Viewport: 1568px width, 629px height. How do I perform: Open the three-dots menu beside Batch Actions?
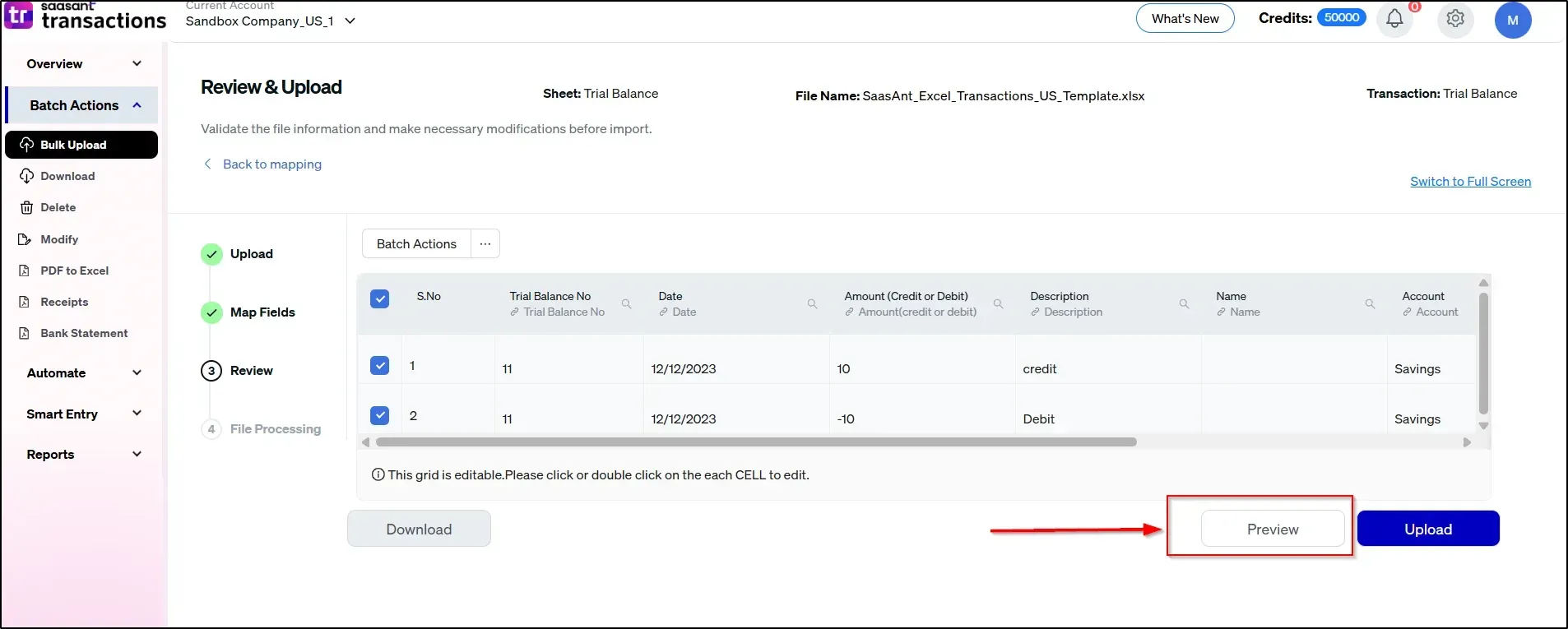point(485,243)
